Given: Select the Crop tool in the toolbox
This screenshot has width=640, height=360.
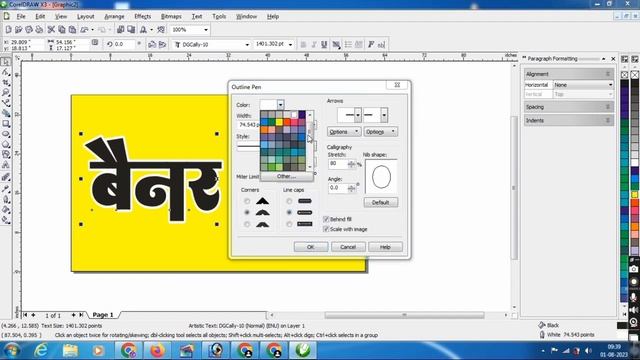Looking at the screenshot, I should point(6,82).
